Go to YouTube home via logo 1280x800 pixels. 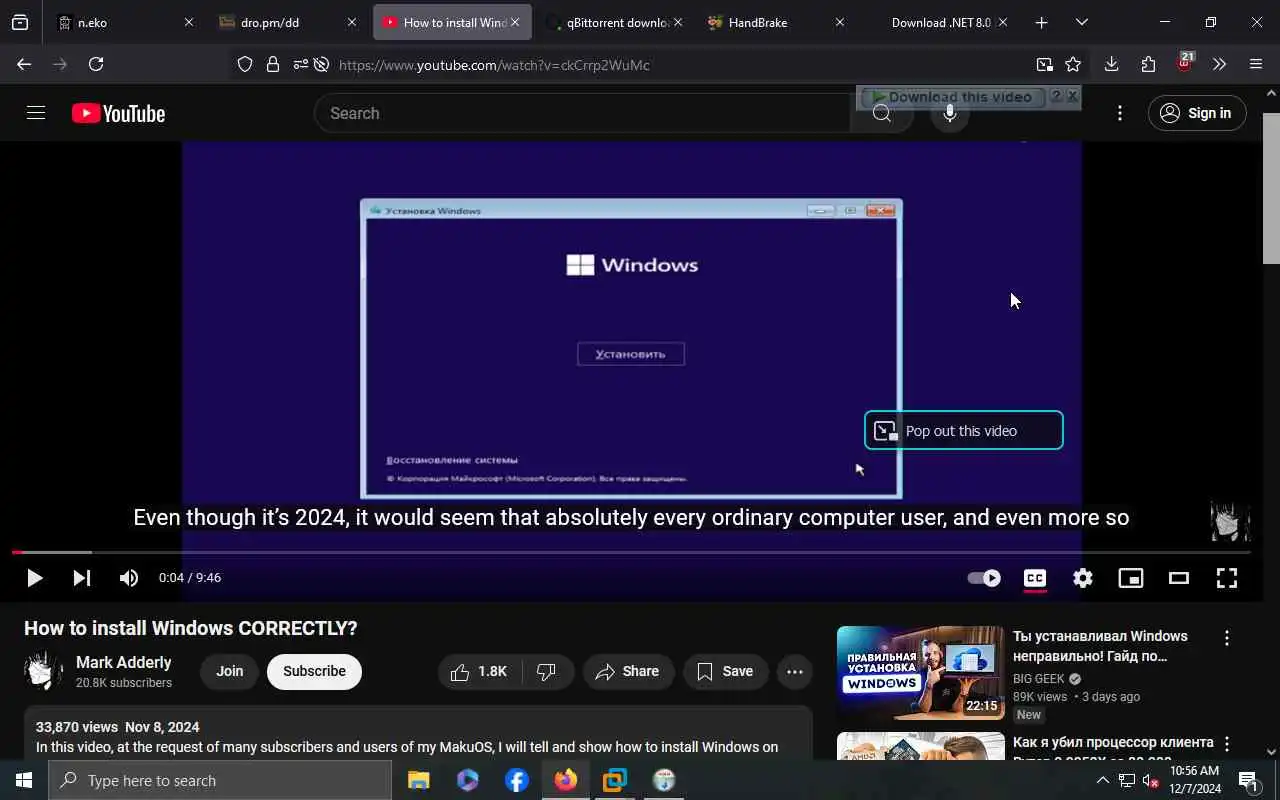(x=118, y=113)
